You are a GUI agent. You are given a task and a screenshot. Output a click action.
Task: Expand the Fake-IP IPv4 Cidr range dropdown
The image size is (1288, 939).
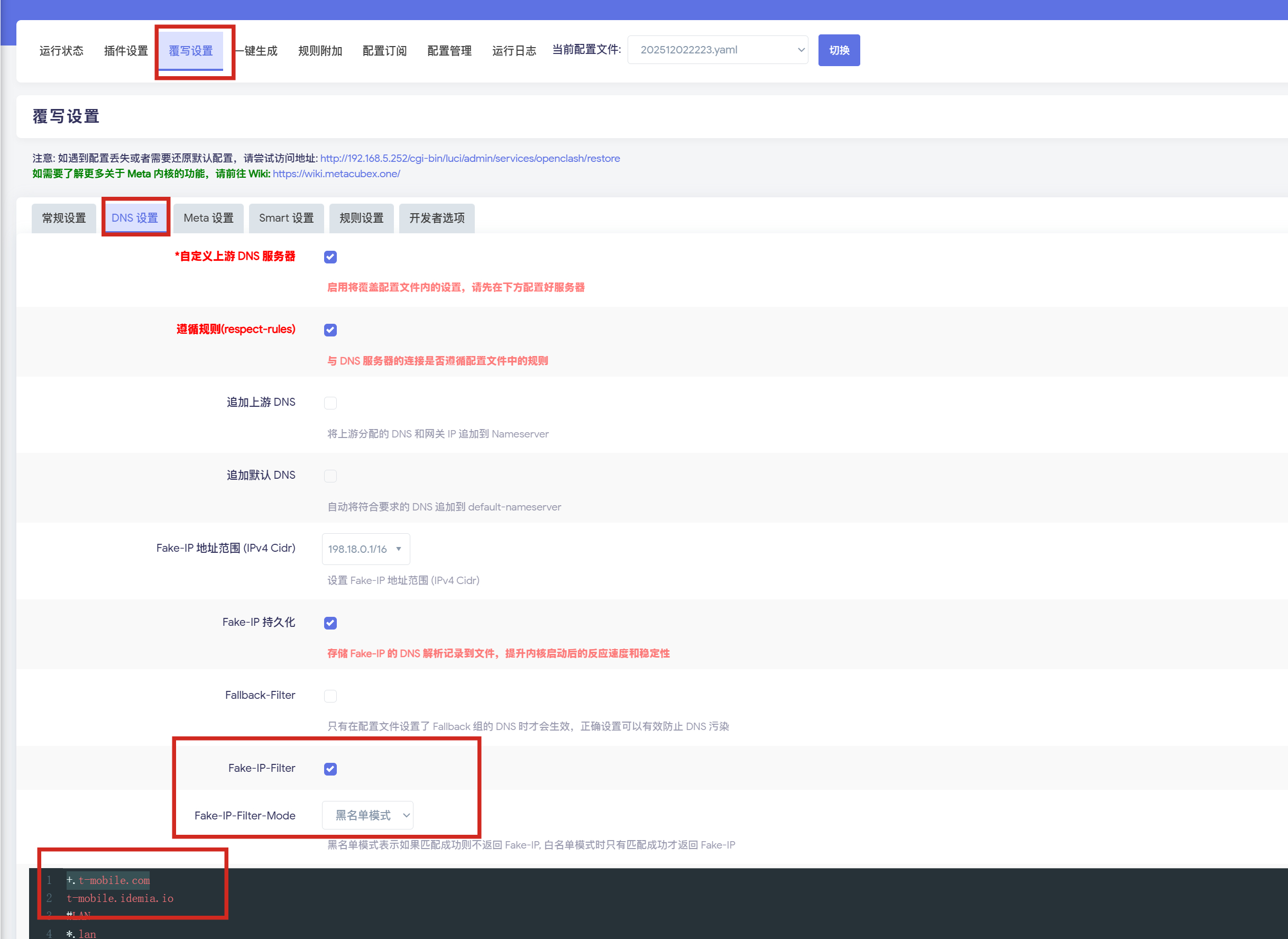tap(365, 549)
